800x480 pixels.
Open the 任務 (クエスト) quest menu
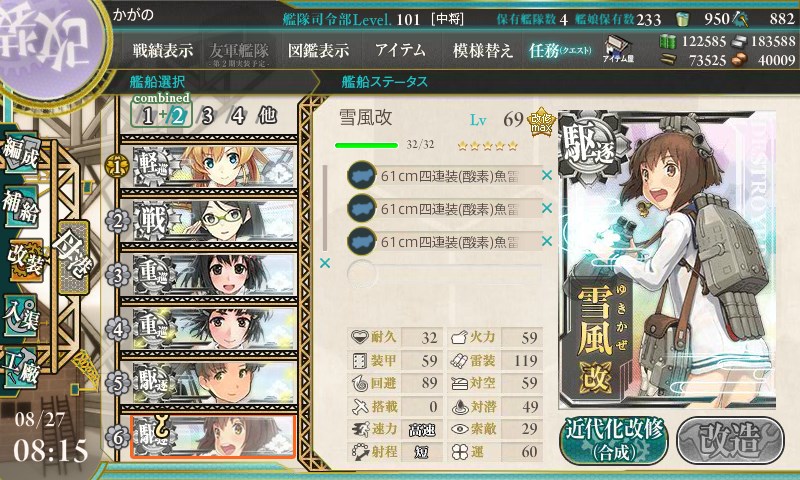560,50
